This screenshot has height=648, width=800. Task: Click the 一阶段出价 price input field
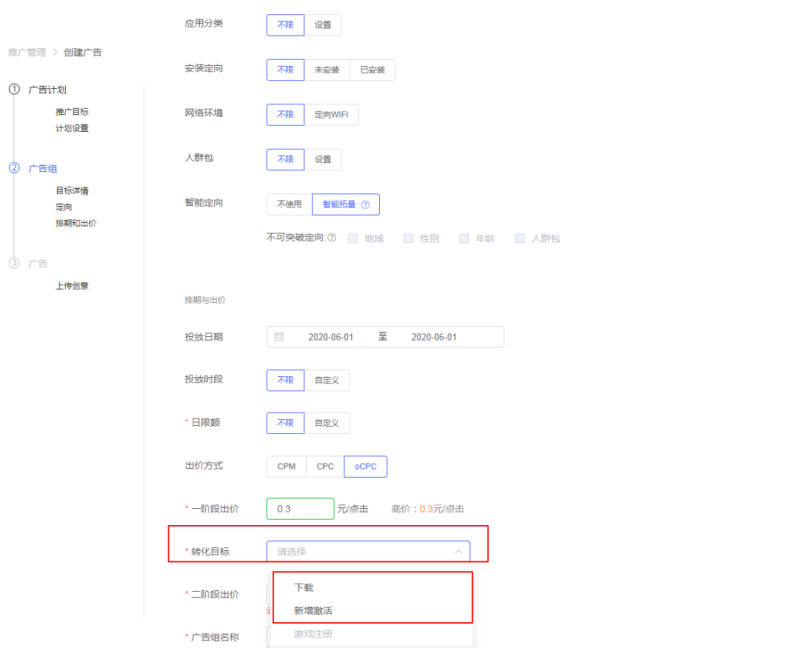point(299,508)
